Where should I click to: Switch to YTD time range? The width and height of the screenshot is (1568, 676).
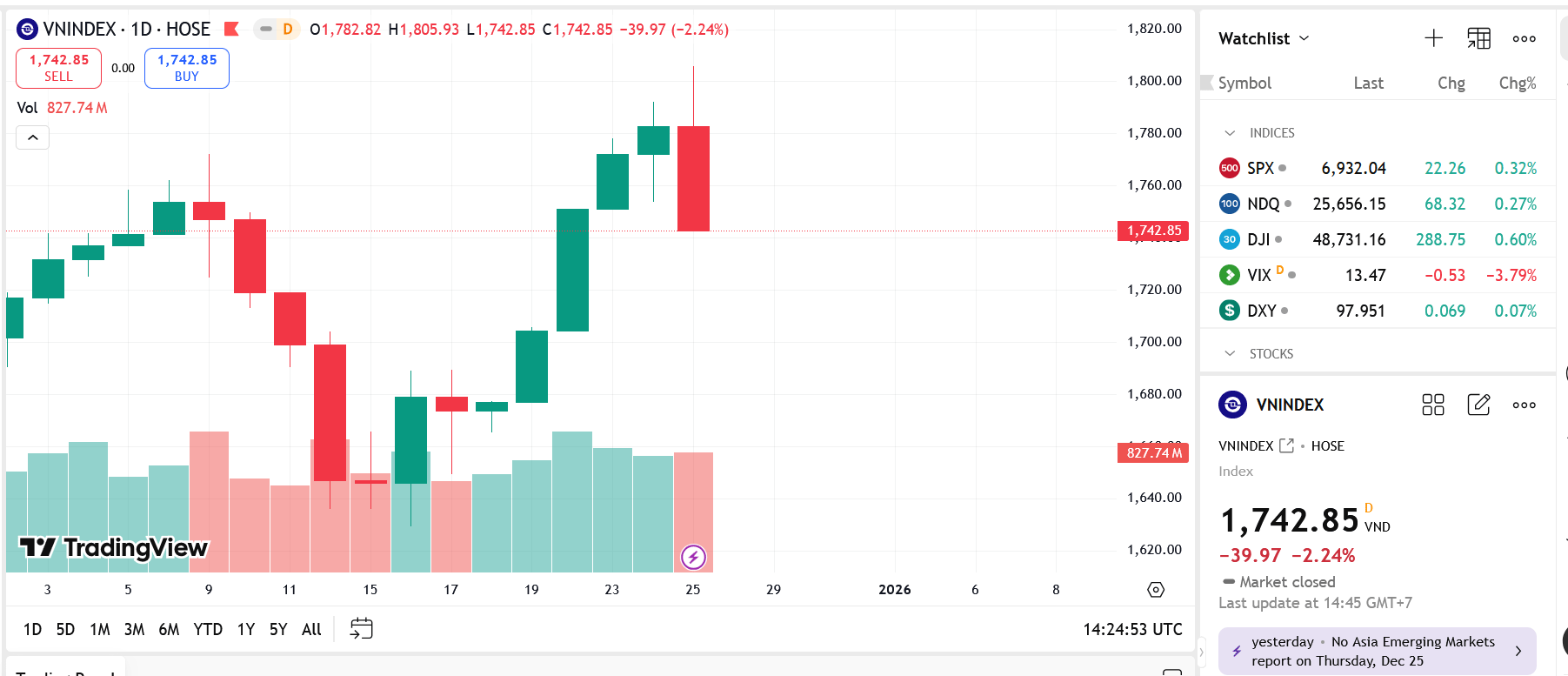coord(208,629)
